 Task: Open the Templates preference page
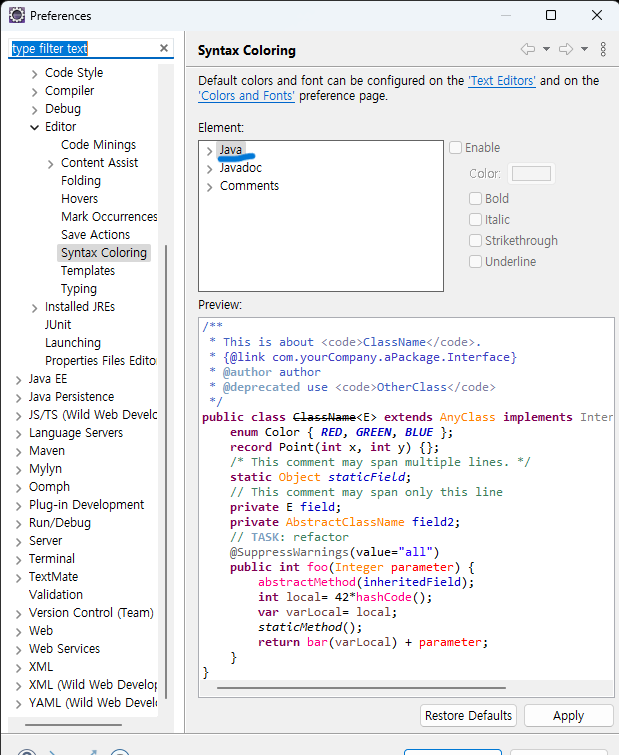tap(88, 271)
